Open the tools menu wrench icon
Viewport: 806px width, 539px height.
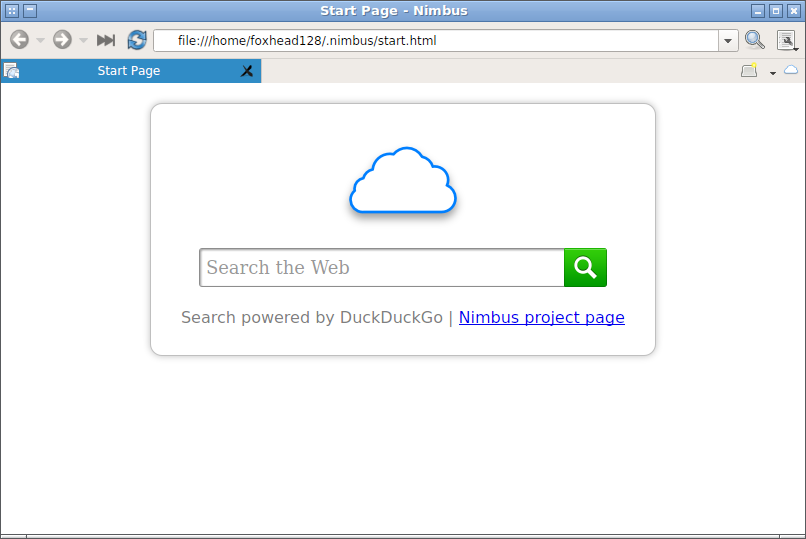click(787, 41)
